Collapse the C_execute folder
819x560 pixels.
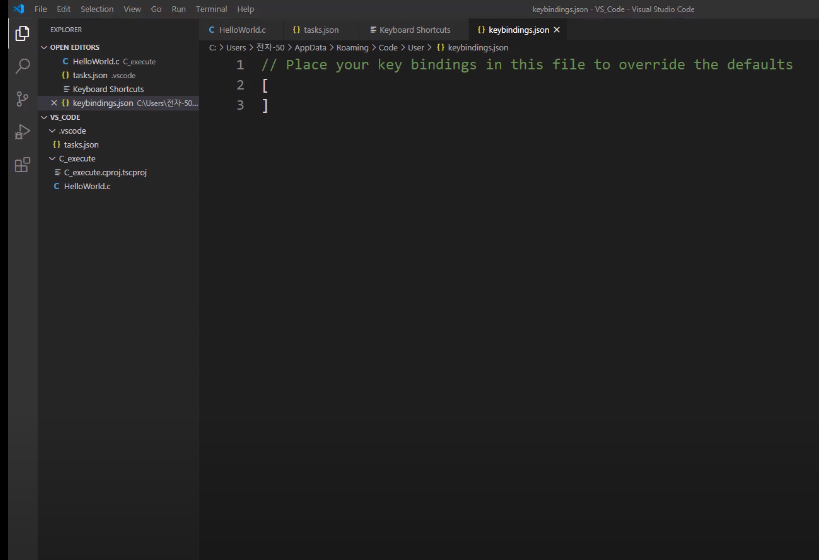pyautogui.click(x=52, y=158)
